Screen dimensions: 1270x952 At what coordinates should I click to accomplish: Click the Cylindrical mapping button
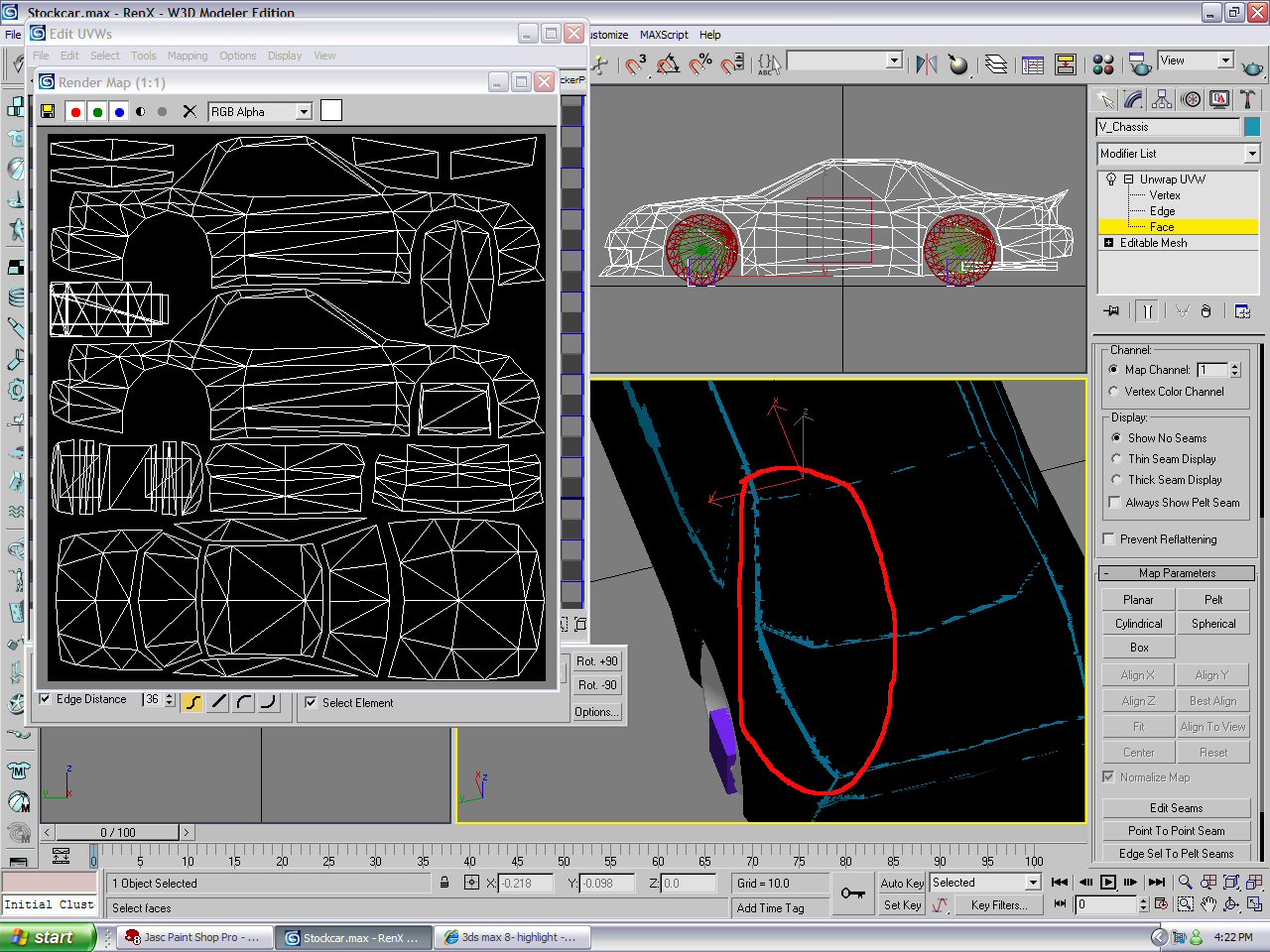(x=1138, y=624)
